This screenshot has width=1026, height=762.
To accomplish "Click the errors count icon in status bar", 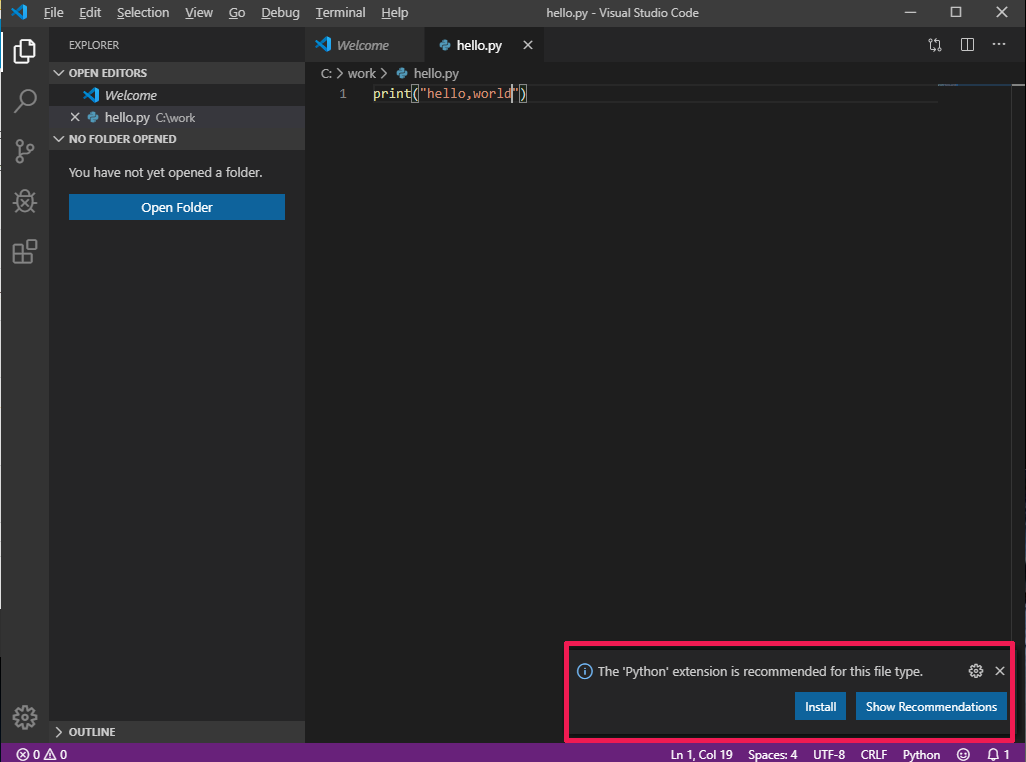I will [23, 755].
